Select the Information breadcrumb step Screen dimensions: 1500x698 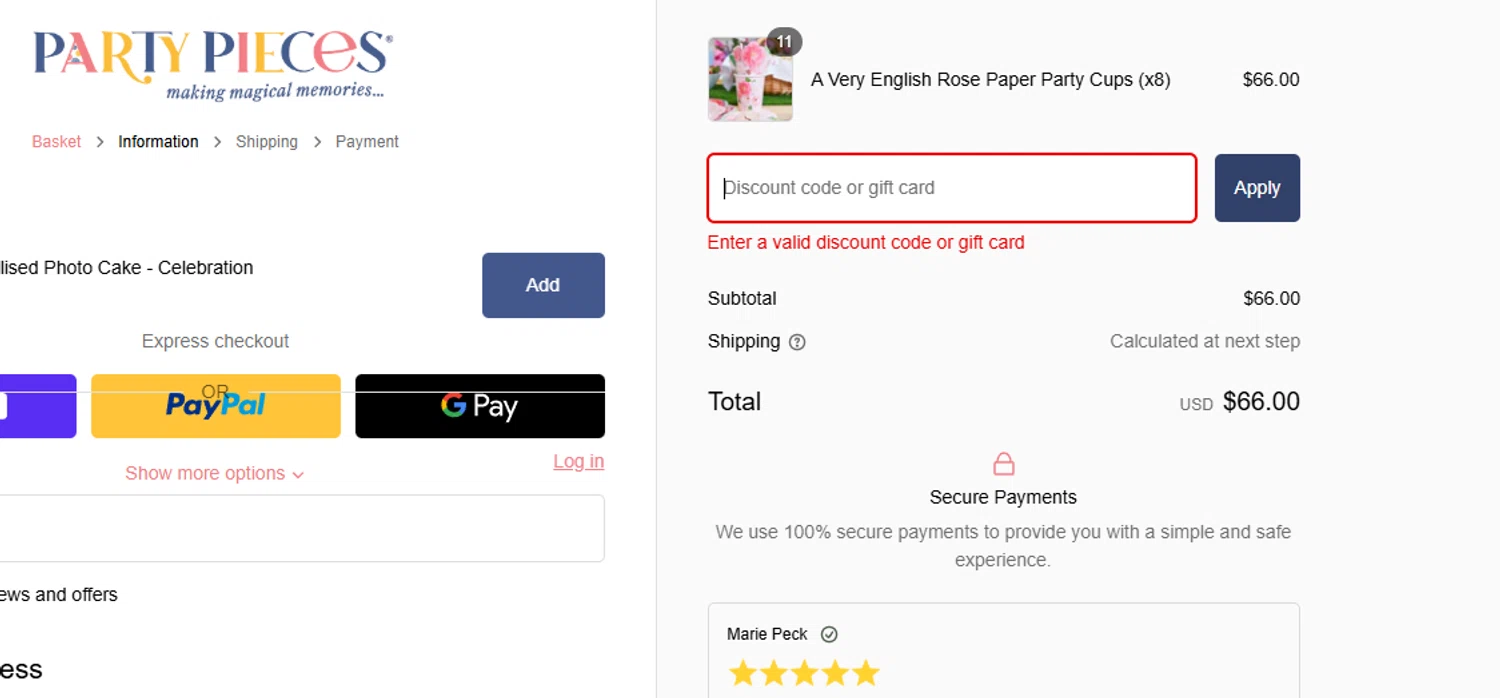(158, 142)
